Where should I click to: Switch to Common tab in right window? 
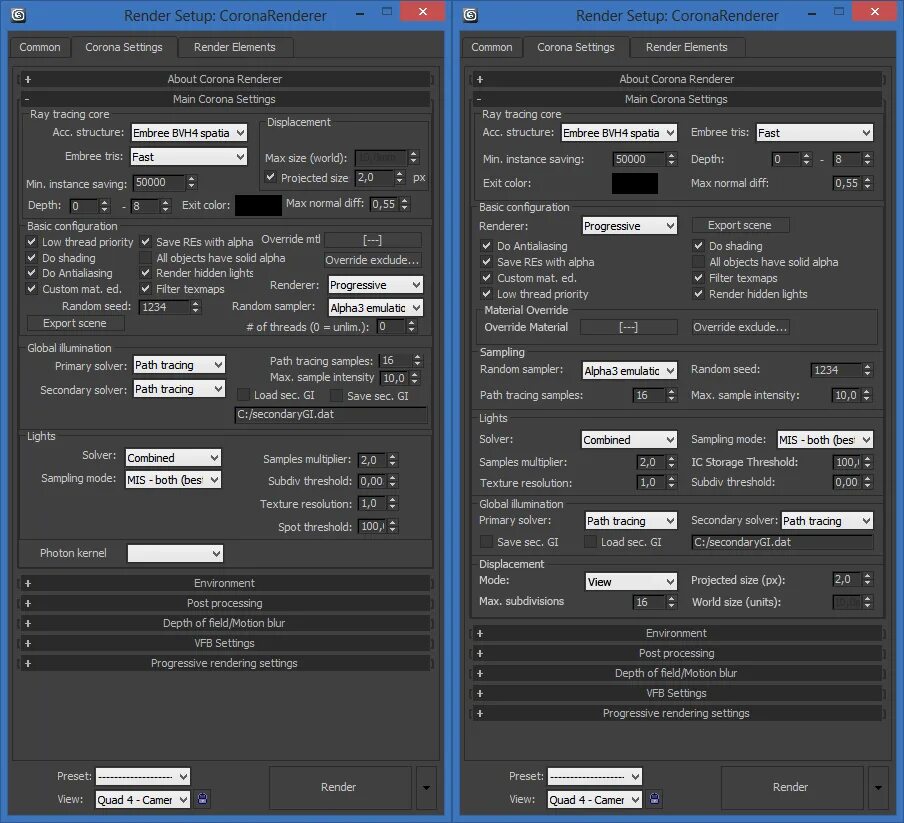(492, 47)
